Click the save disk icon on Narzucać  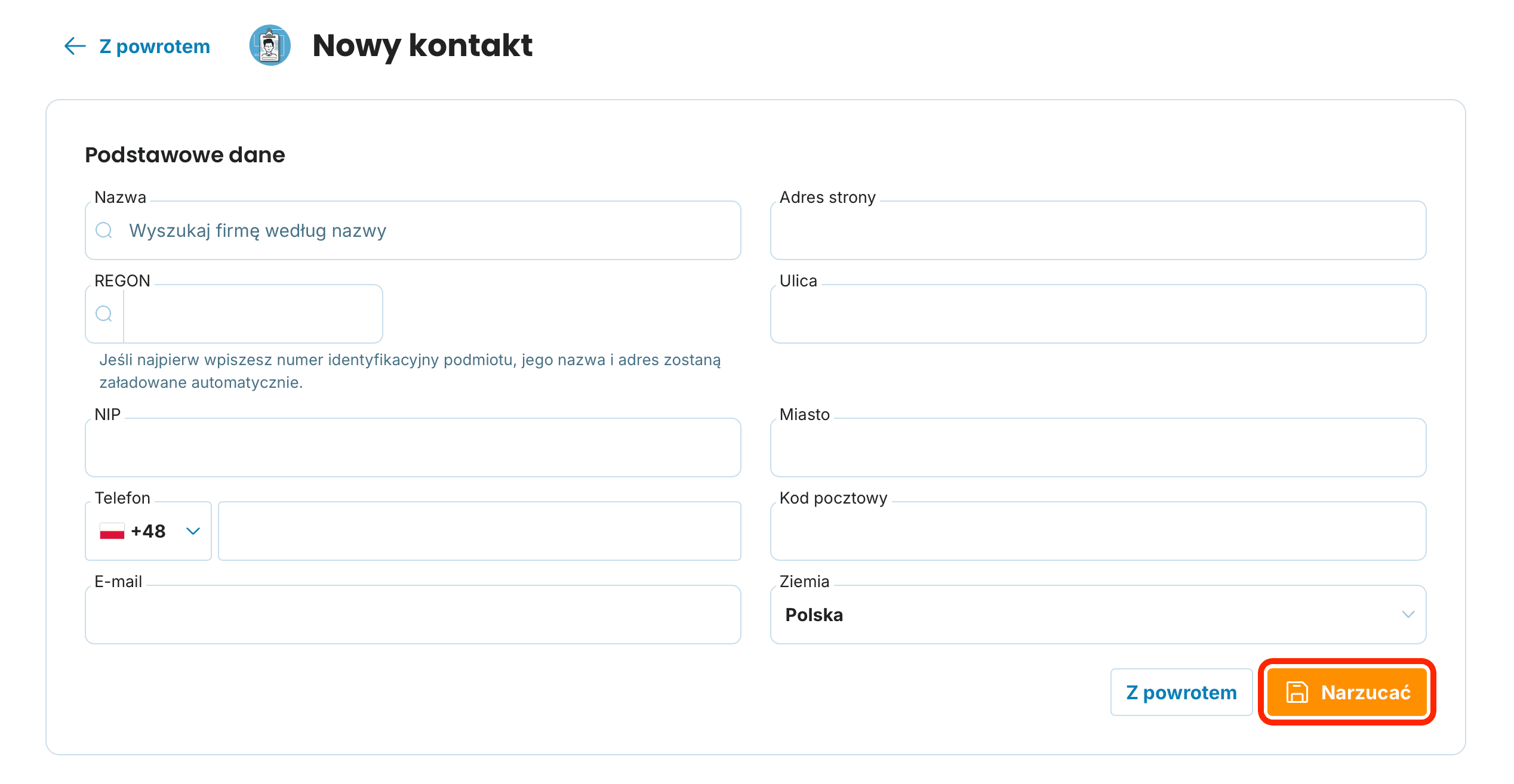[1297, 692]
